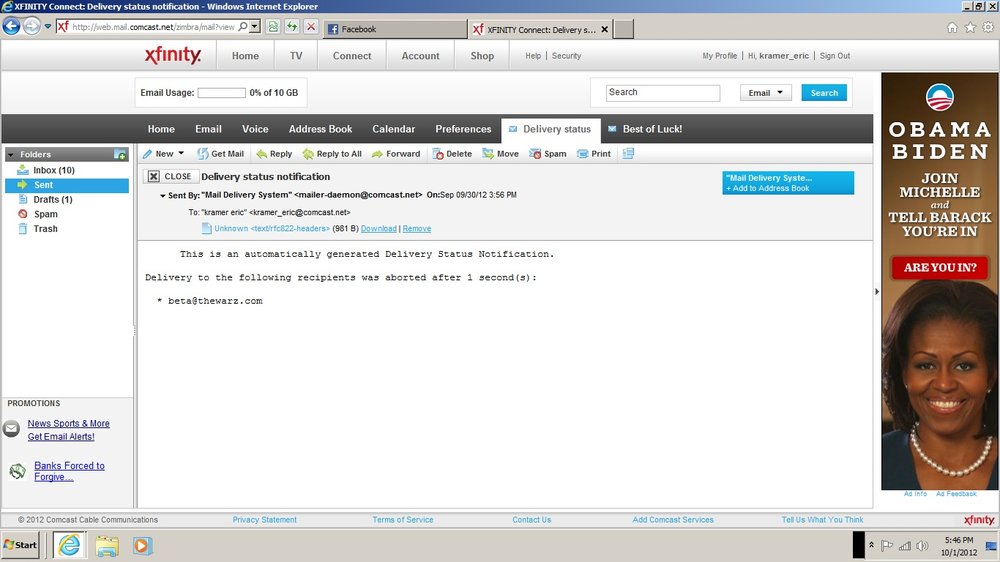Viewport: 1000px width, 562px height.
Task: Mark this message as Spam
Action: click(x=548, y=154)
